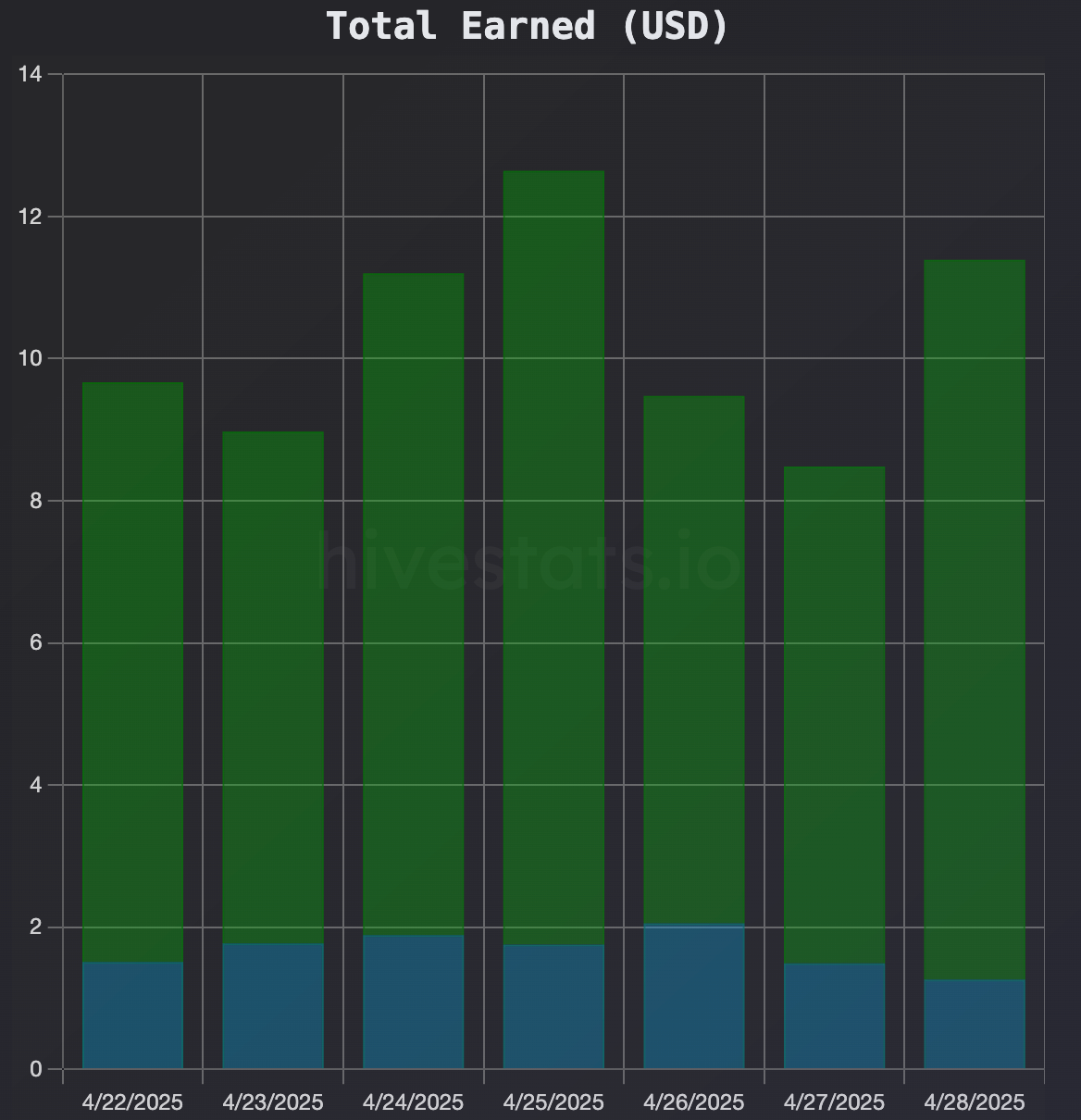Click the green bar segment for 4/22/2025
The width and height of the screenshot is (1081, 1120).
132,672
